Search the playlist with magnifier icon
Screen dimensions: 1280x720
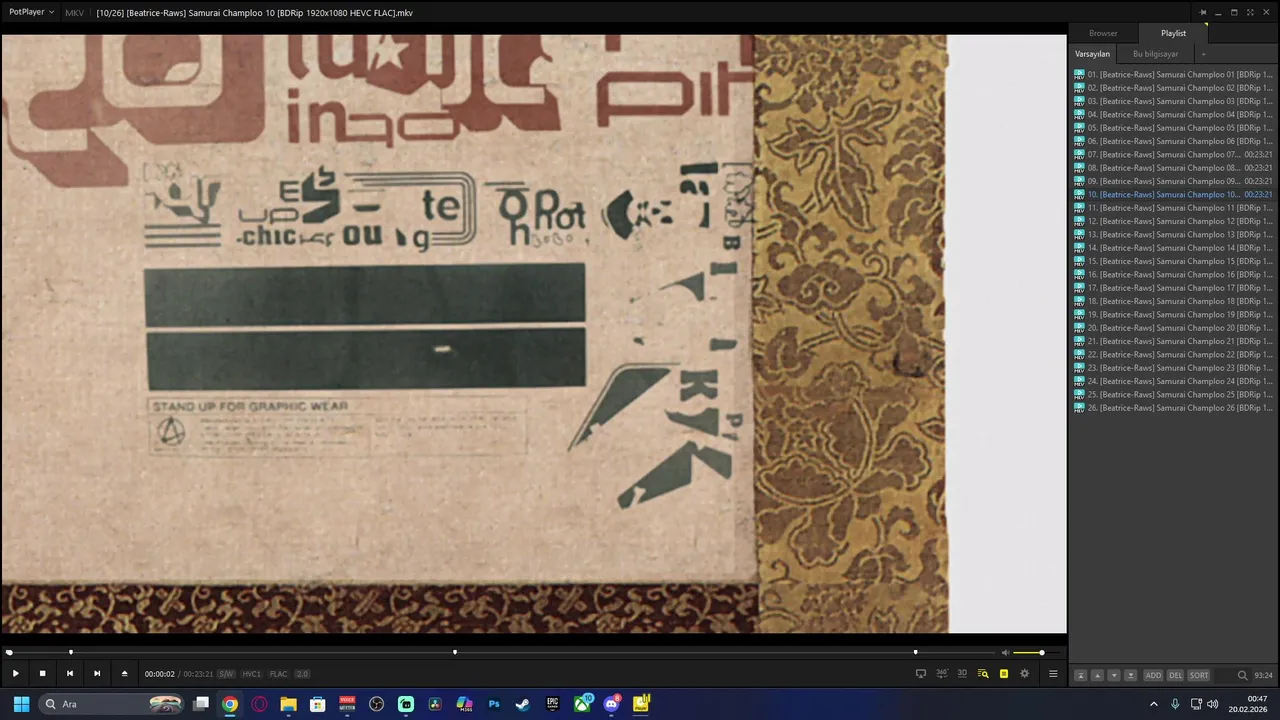pos(1242,675)
